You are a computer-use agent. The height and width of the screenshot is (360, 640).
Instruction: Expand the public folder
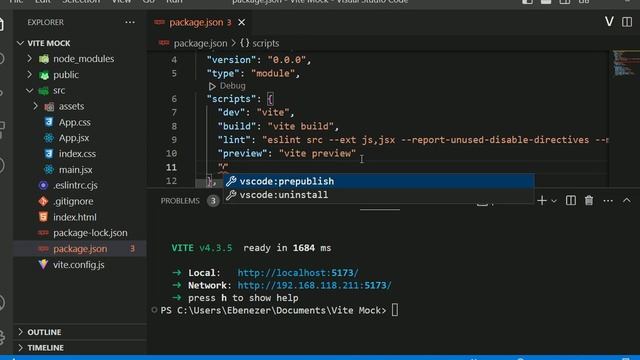[x=30, y=75]
